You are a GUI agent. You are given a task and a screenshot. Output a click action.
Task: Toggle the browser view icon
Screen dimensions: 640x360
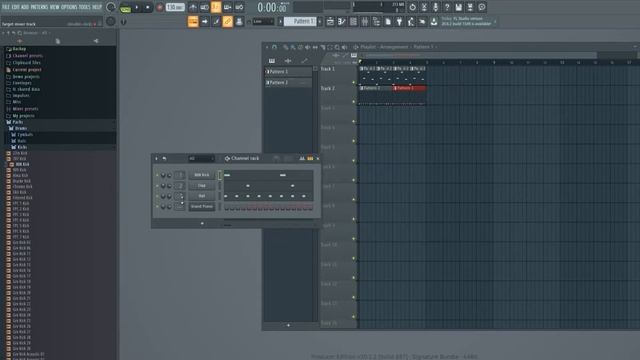376,22
